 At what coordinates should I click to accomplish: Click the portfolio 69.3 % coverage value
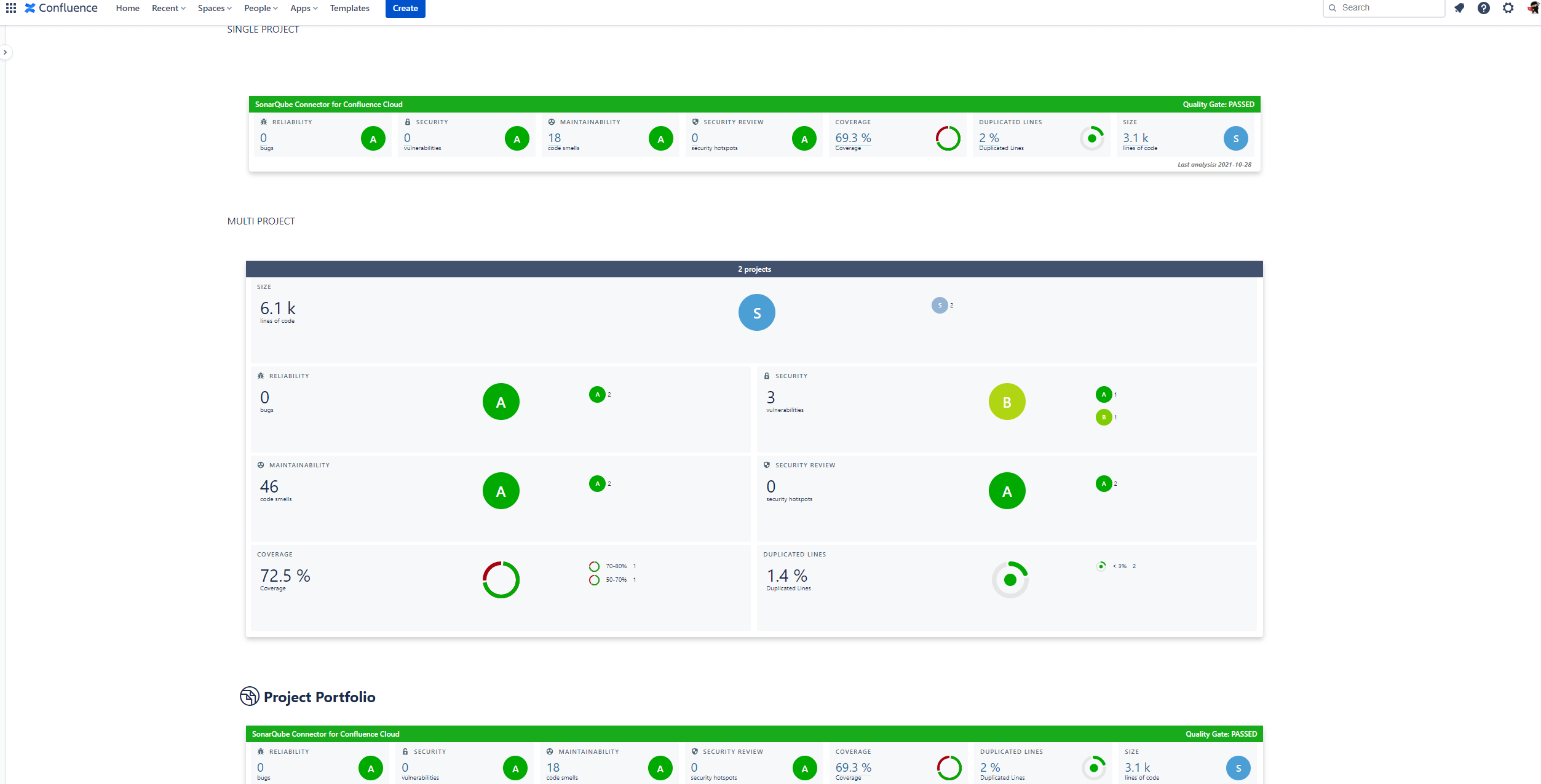pyautogui.click(x=854, y=767)
